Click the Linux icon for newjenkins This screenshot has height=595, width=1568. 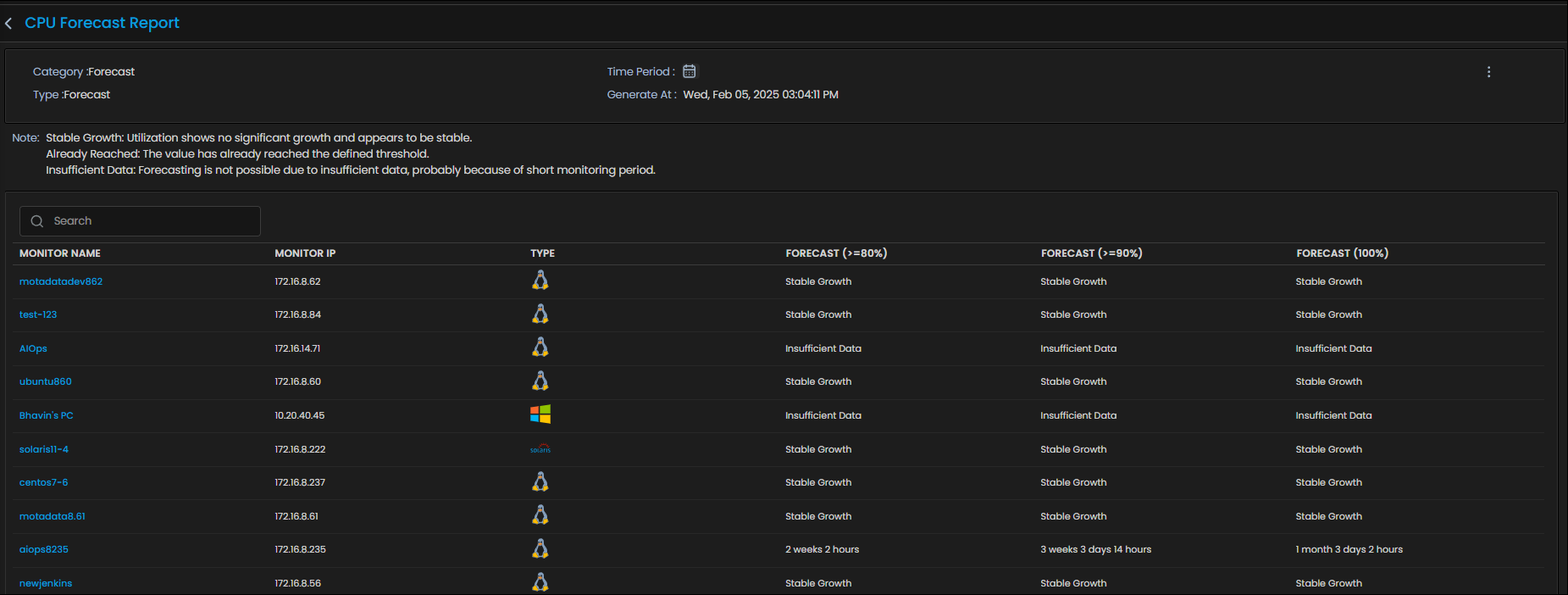click(x=540, y=582)
